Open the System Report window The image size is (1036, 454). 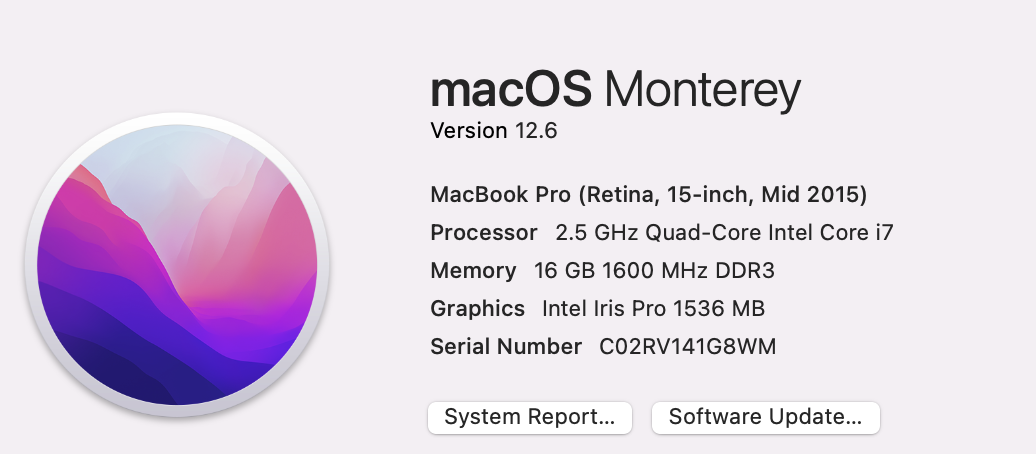point(529,418)
